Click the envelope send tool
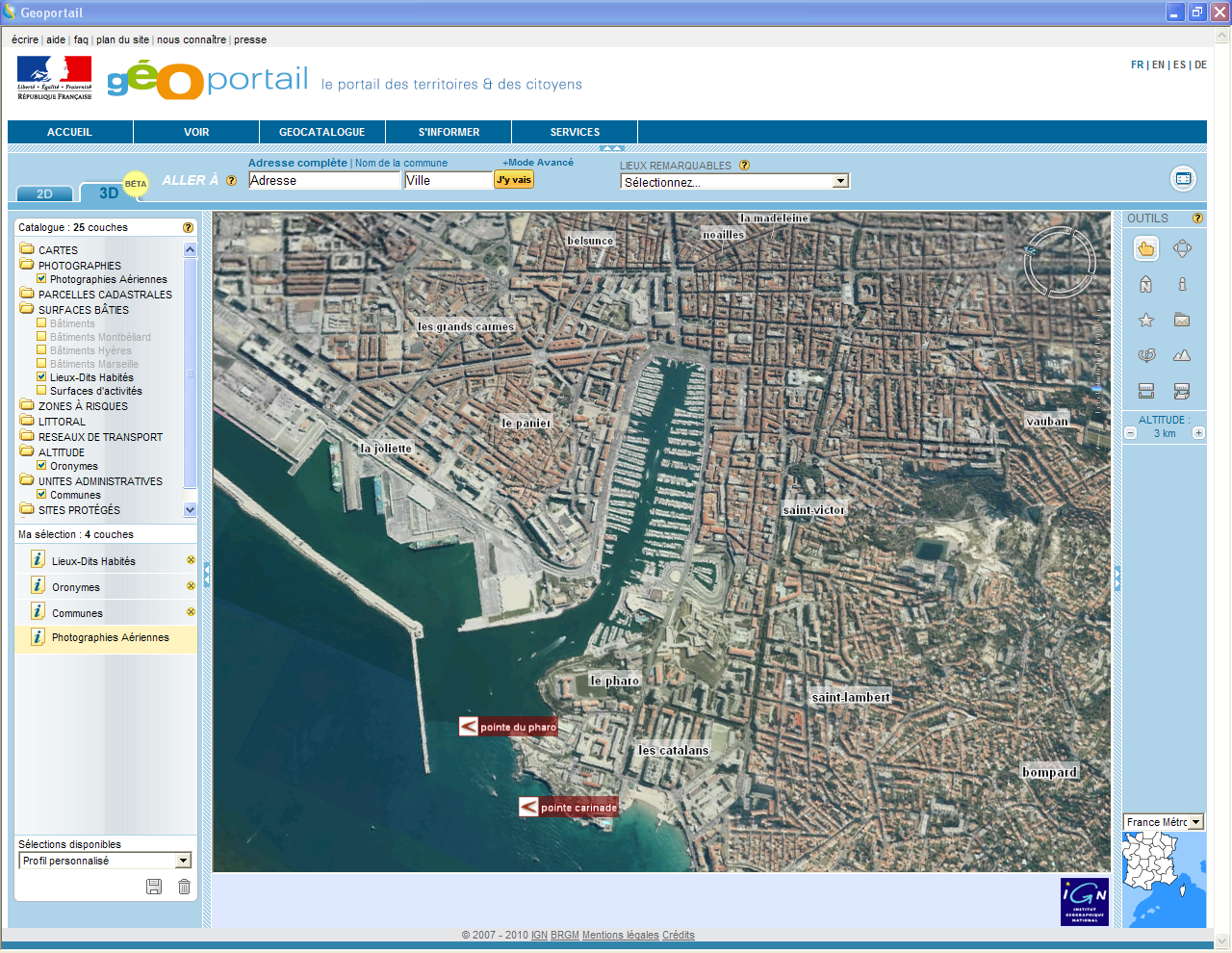The height and width of the screenshot is (953, 1232). pos(1182,320)
